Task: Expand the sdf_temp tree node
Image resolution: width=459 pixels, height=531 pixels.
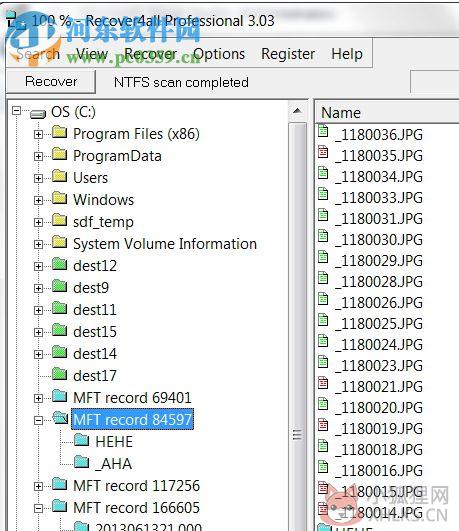Action: coord(38,222)
